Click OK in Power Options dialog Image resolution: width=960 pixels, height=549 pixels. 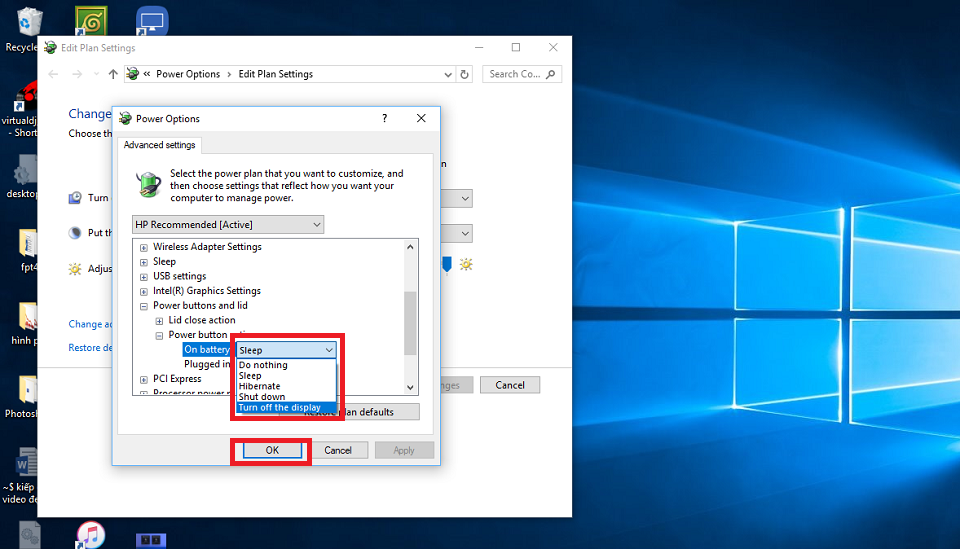272,450
